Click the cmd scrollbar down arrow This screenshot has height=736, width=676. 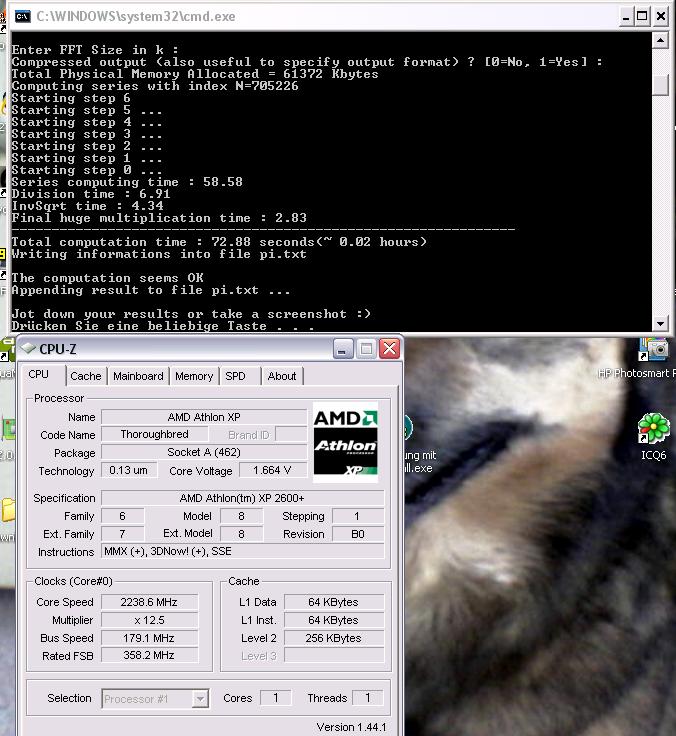pyautogui.click(x=660, y=323)
